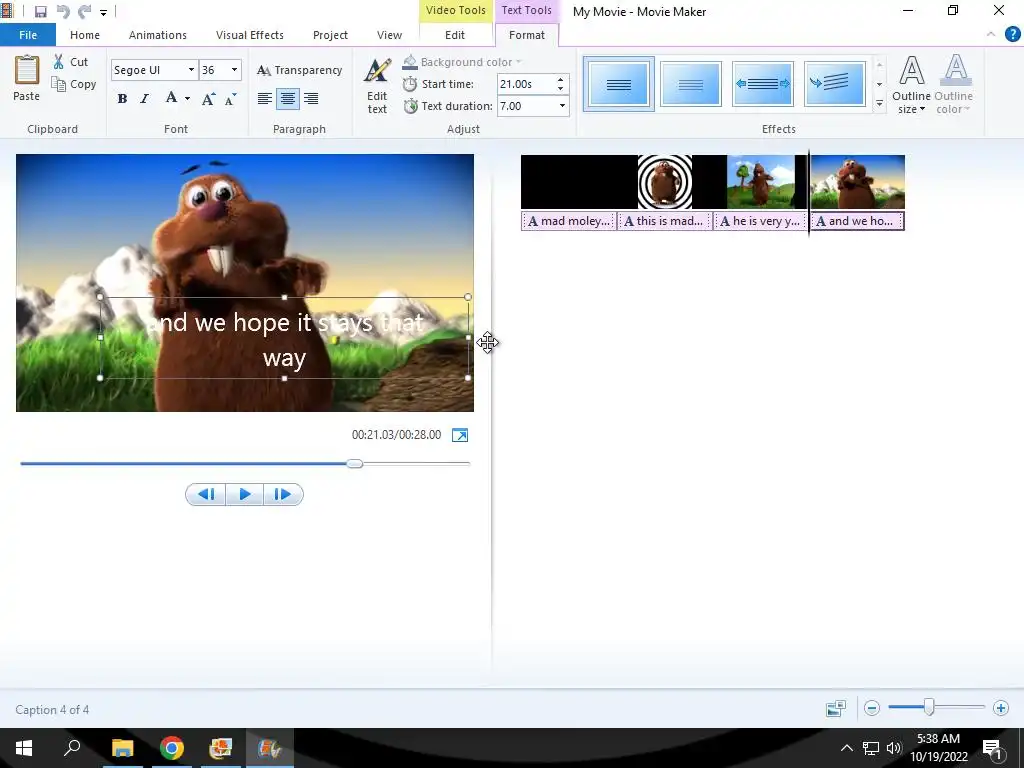The image size is (1024, 768).
Task: Click the thumbnail size view icon
Action: pyautogui.click(x=836, y=709)
